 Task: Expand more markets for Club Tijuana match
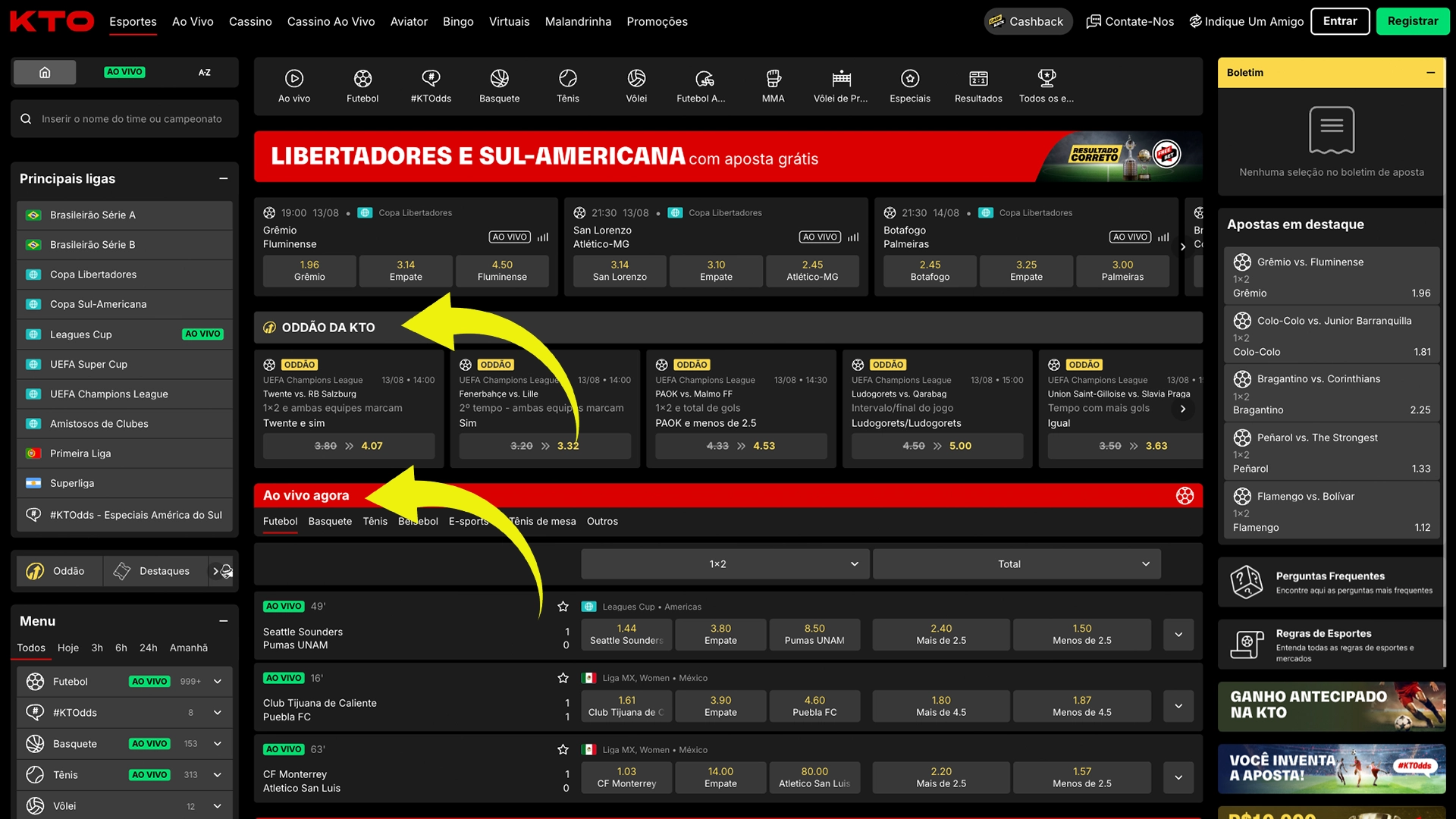pos(1178,706)
